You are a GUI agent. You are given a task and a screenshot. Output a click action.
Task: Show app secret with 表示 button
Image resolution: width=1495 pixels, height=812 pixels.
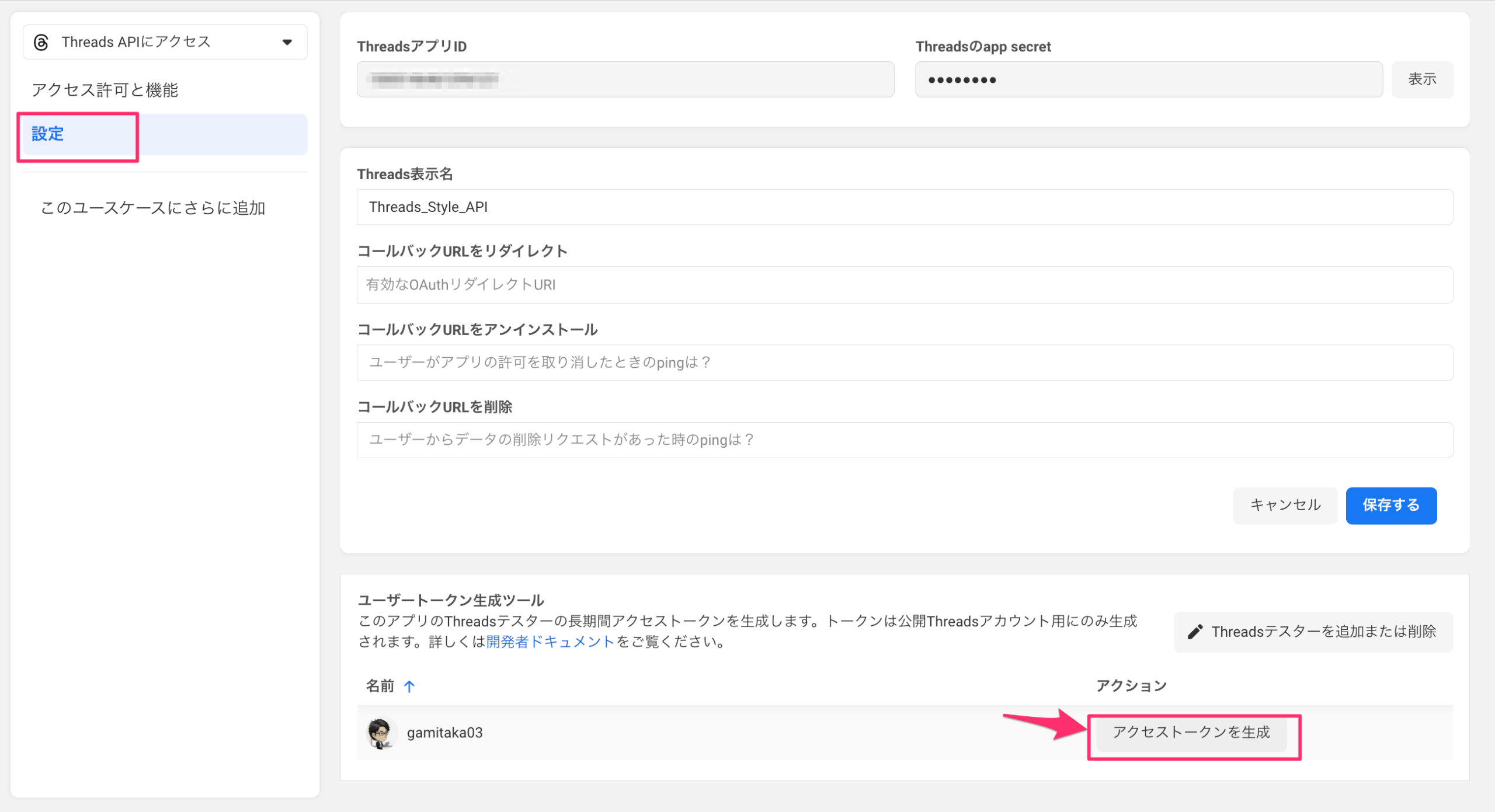tap(1421, 79)
